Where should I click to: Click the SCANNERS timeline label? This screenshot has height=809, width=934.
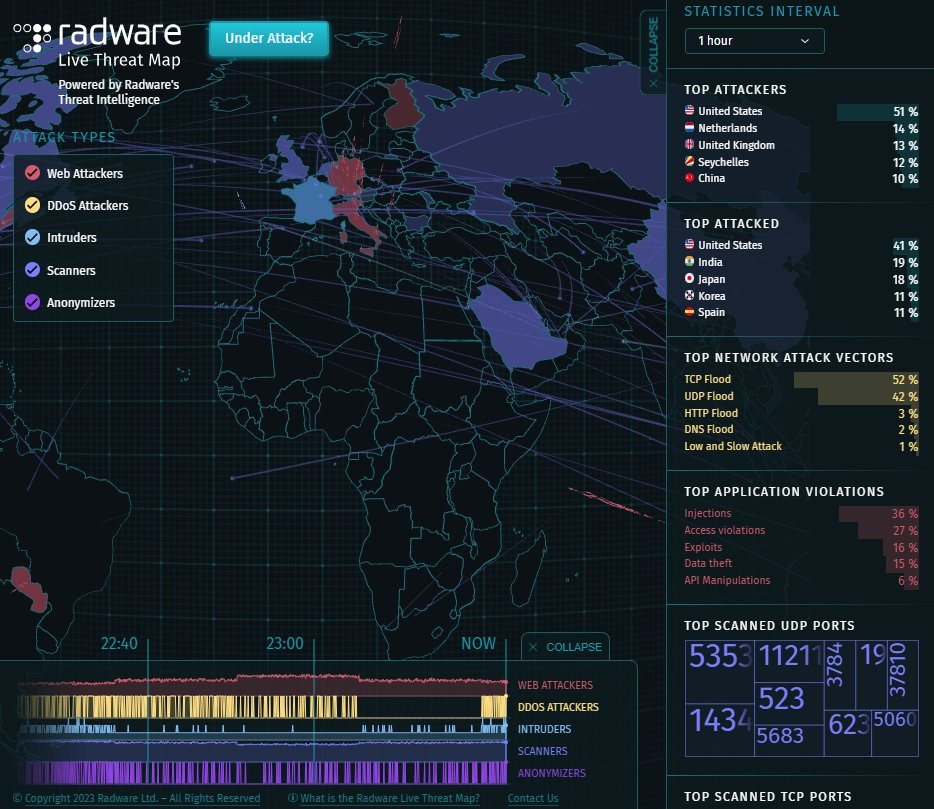click(542, 751)
